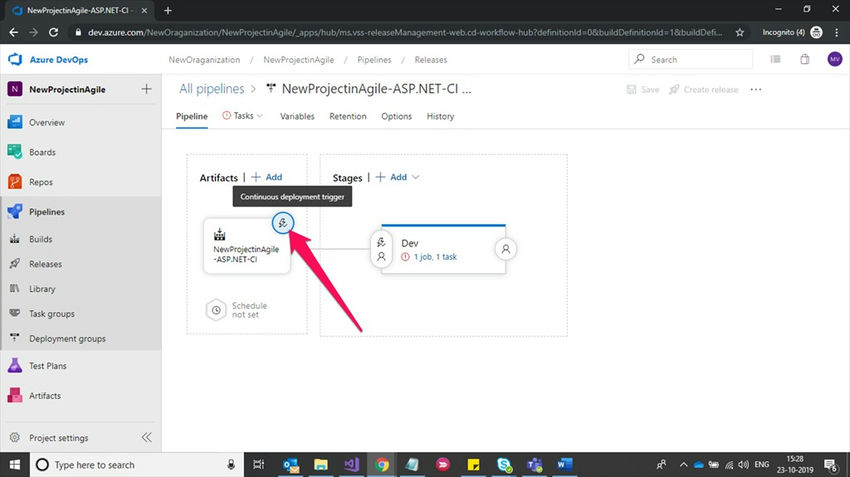Open Word from the taskbar
850x477 pixels.
click(564, 465)
